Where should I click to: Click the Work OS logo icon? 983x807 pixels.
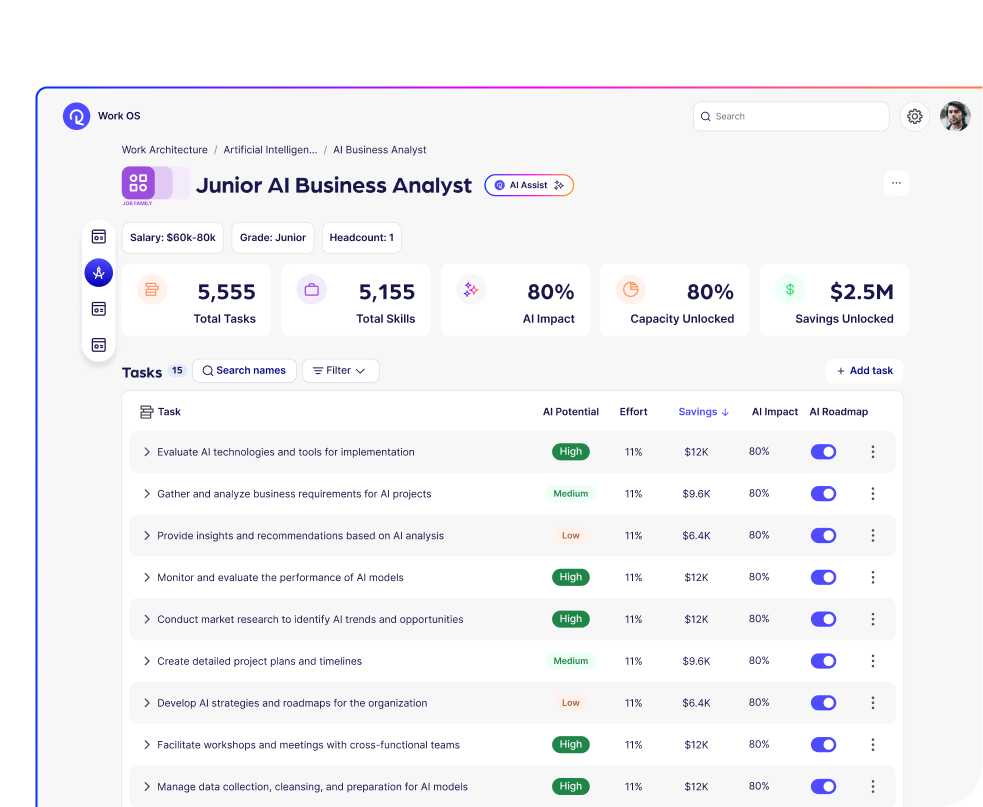pyautogui.click(x=76, y=116)
